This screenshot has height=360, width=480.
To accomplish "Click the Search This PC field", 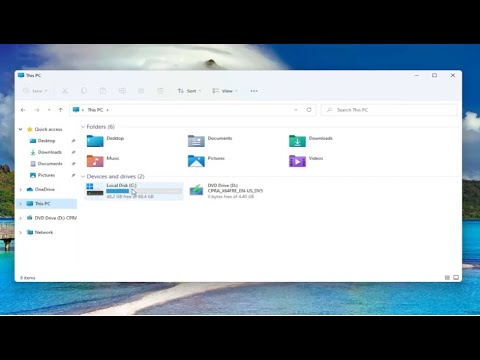I will 389,110.
